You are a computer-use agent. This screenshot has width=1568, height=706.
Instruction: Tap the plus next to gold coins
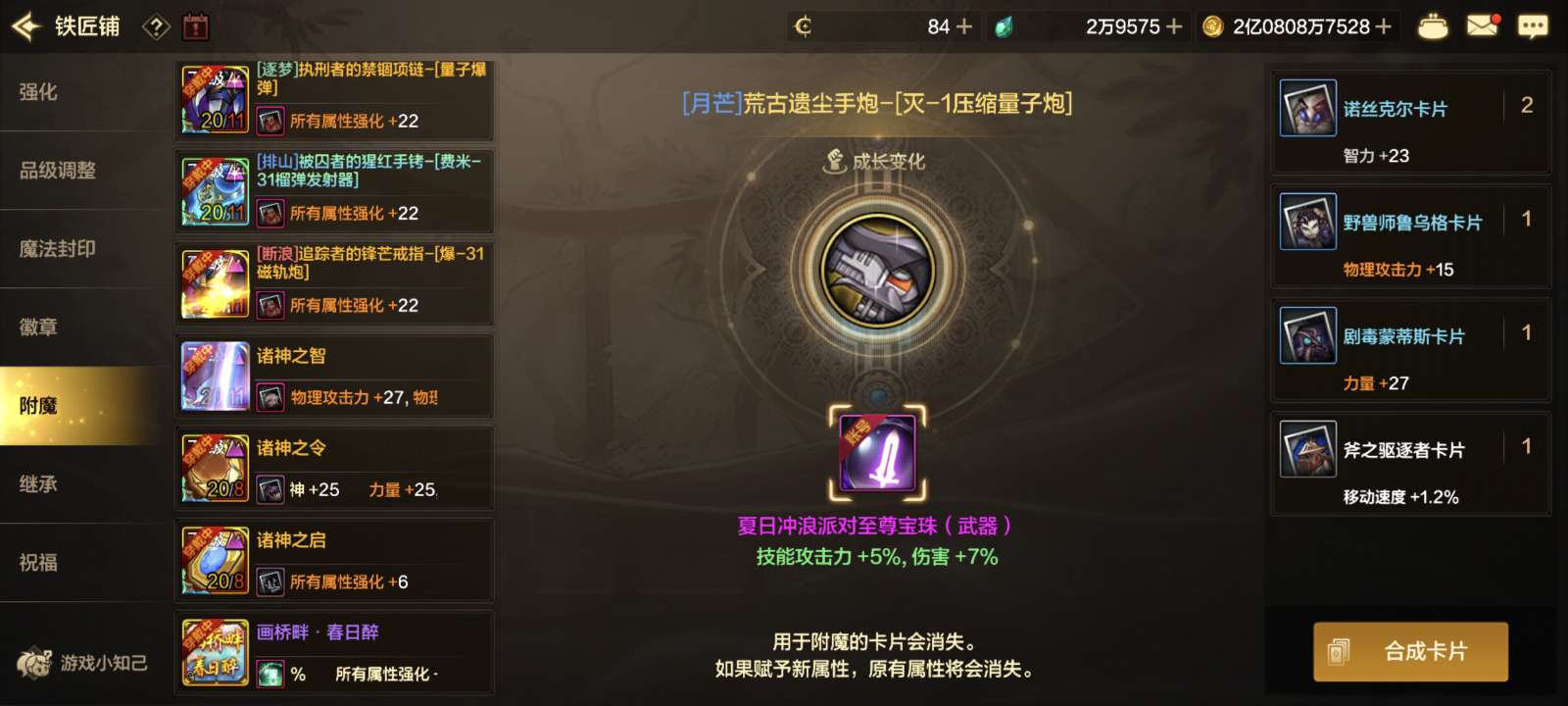pyautogui.click(x=1383, y=26)
